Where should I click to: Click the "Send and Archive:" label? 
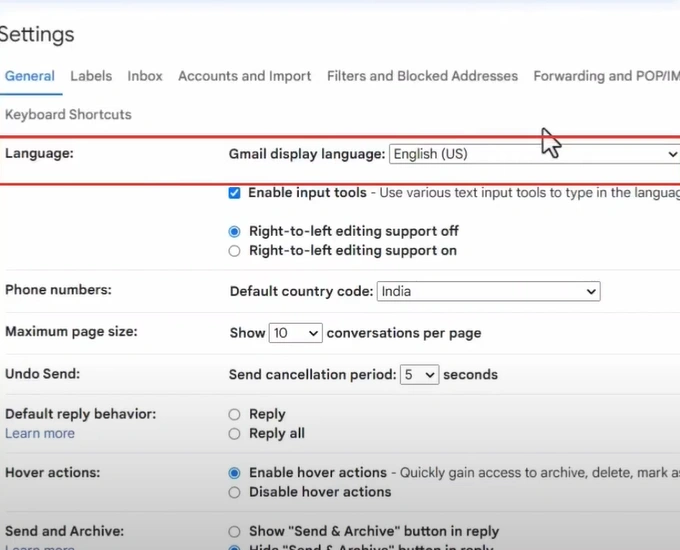[65, 531]
